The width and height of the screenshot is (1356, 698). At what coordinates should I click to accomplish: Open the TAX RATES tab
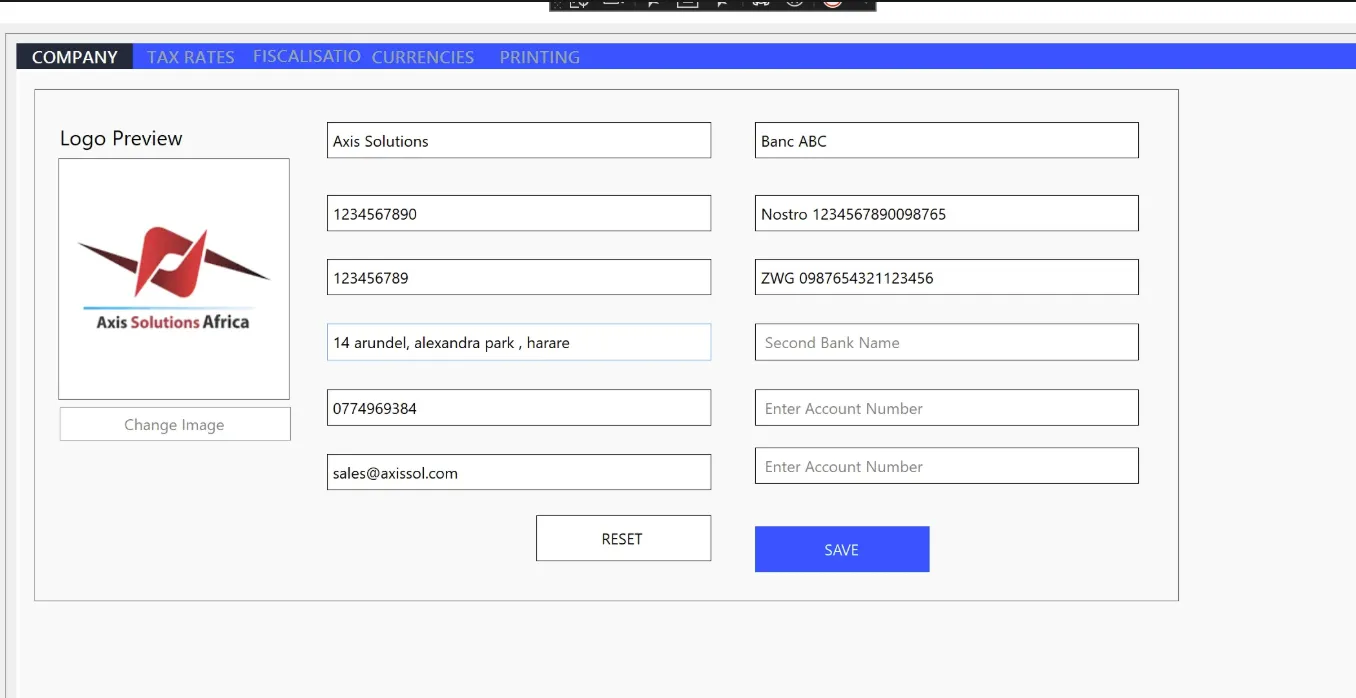pyautogui.click(x=190, y=57)
